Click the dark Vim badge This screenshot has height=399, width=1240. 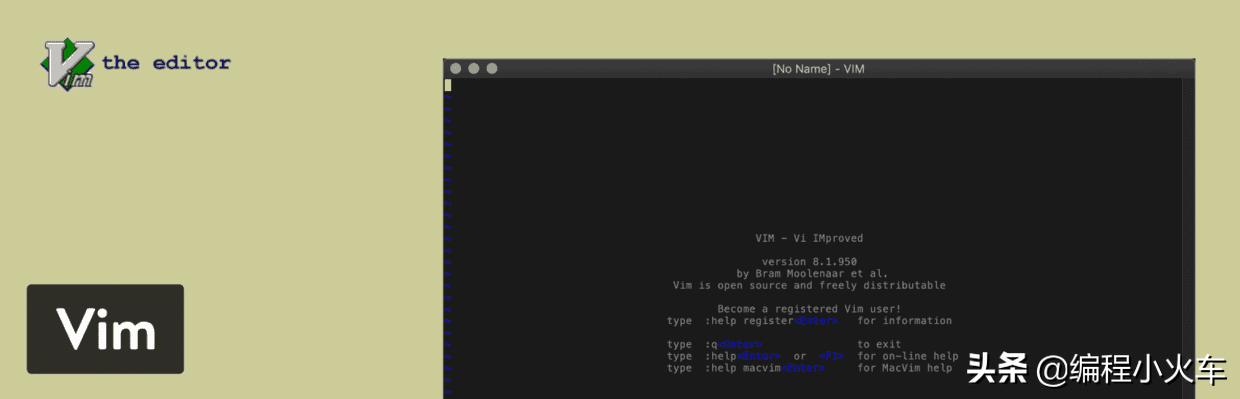pos(105,329)
